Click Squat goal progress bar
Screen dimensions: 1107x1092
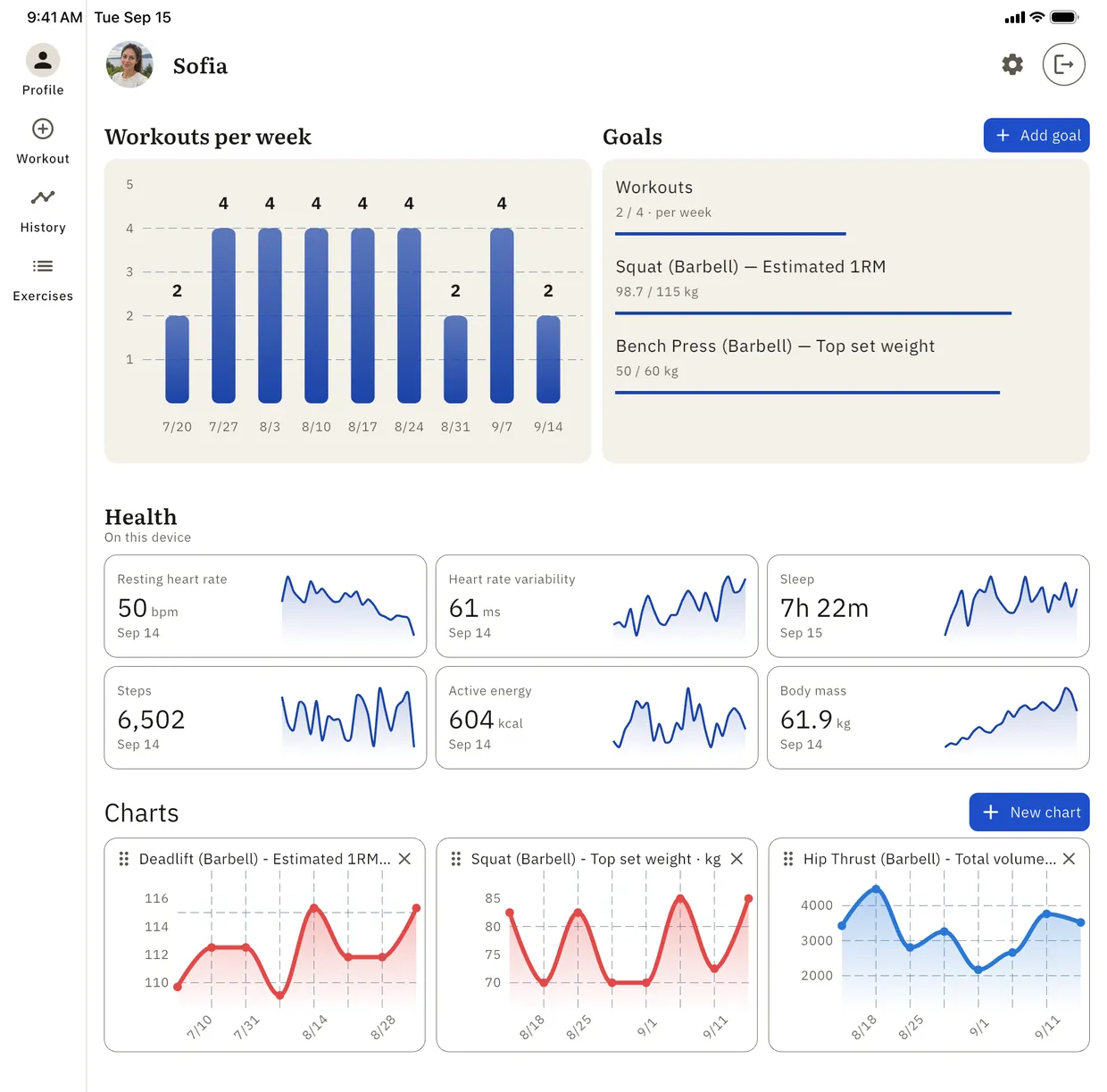[x=813, y=313]
